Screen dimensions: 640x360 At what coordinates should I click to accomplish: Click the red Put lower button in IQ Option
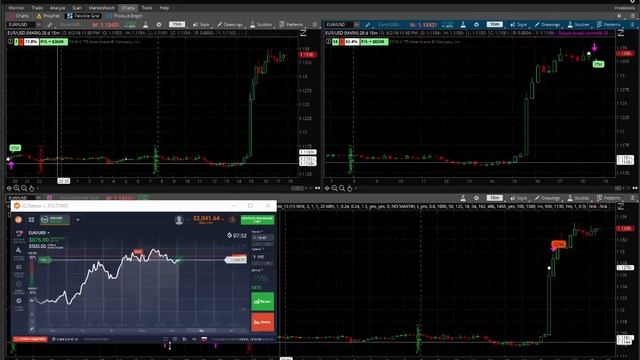click(x=262, y=322)
